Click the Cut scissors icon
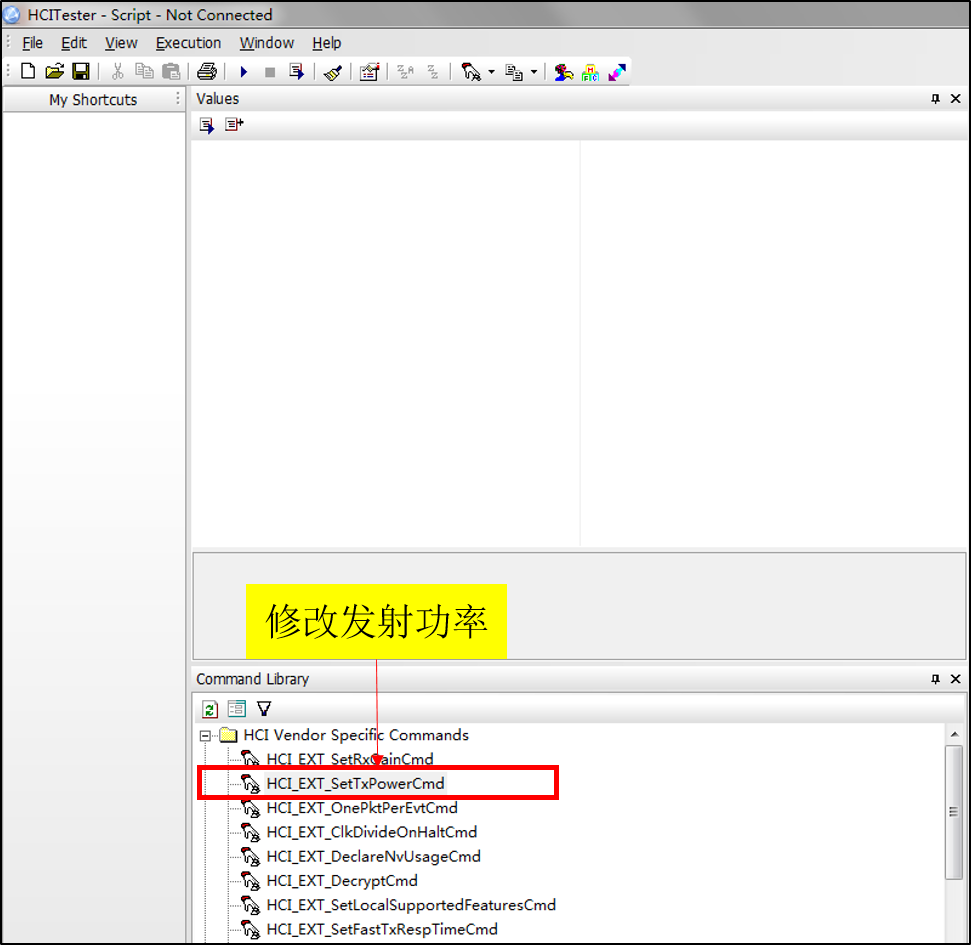 117,72
